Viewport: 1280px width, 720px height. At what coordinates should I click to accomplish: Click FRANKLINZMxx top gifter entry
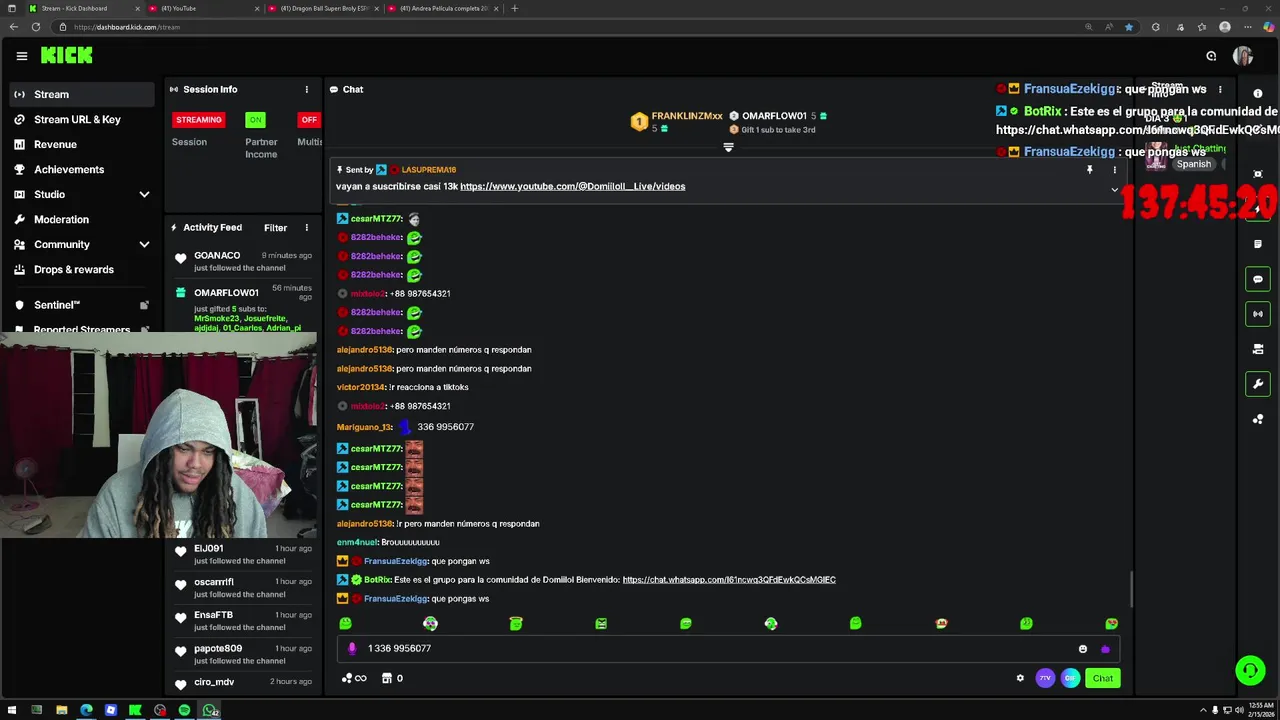[x=676, y=121]
